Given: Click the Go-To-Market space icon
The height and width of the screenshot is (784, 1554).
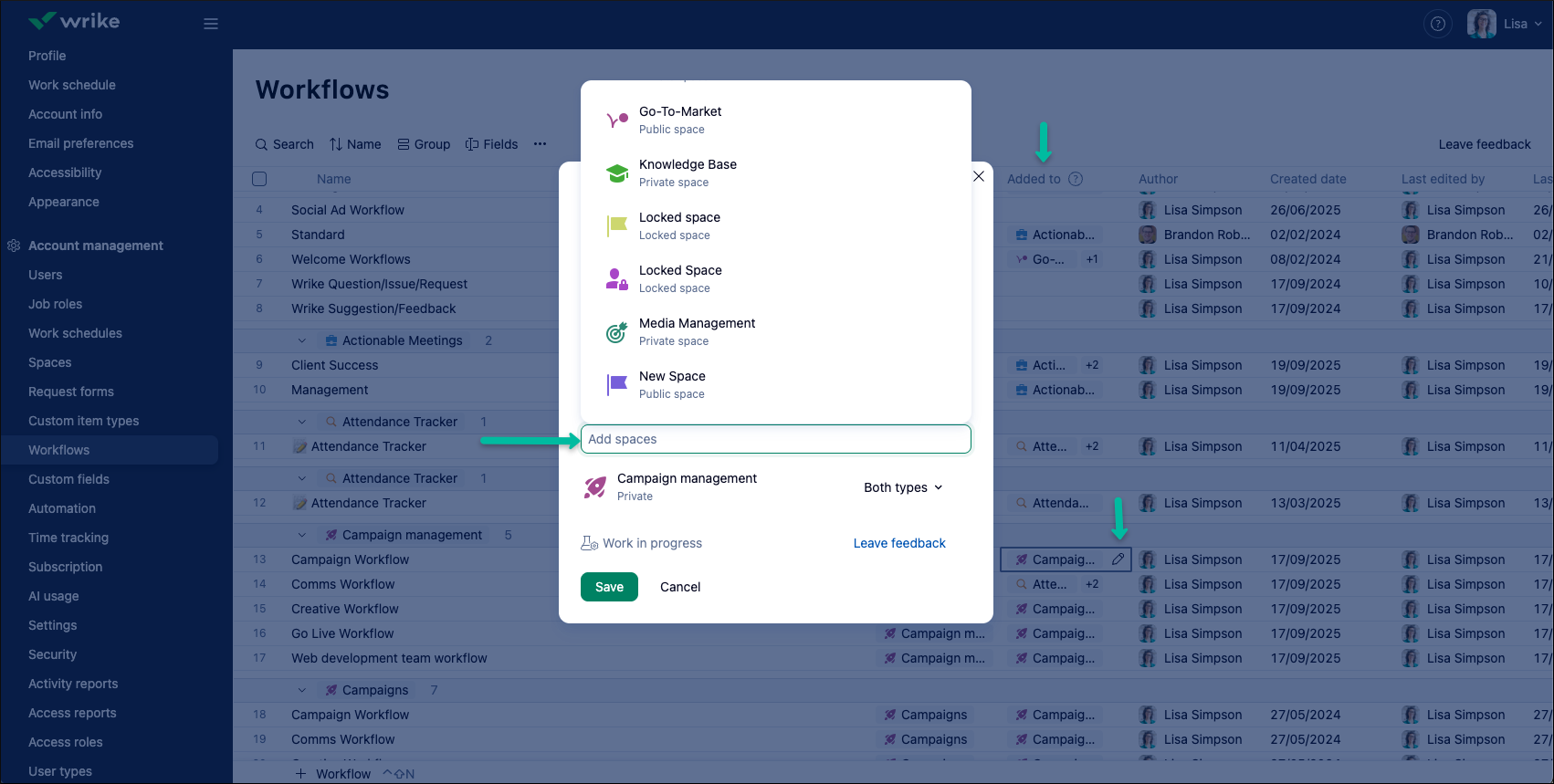Looking at the screenshot, I should (x=617, y=120).
